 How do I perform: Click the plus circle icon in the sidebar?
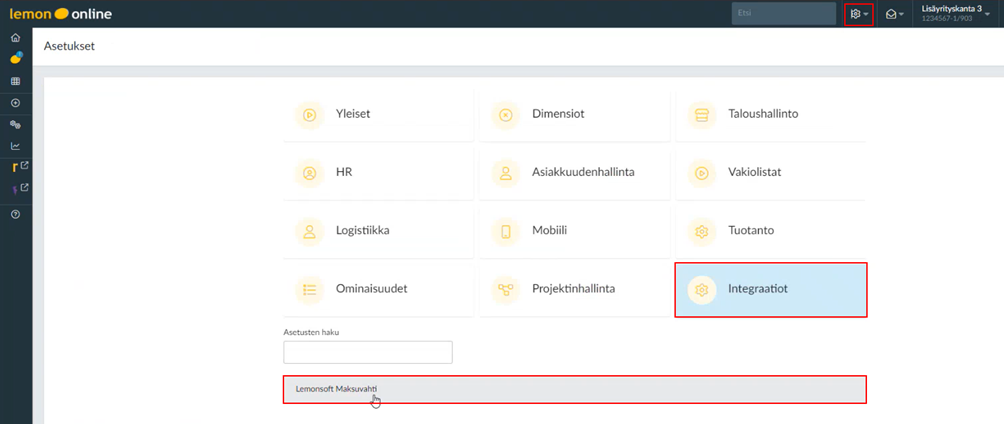point(15,104)
